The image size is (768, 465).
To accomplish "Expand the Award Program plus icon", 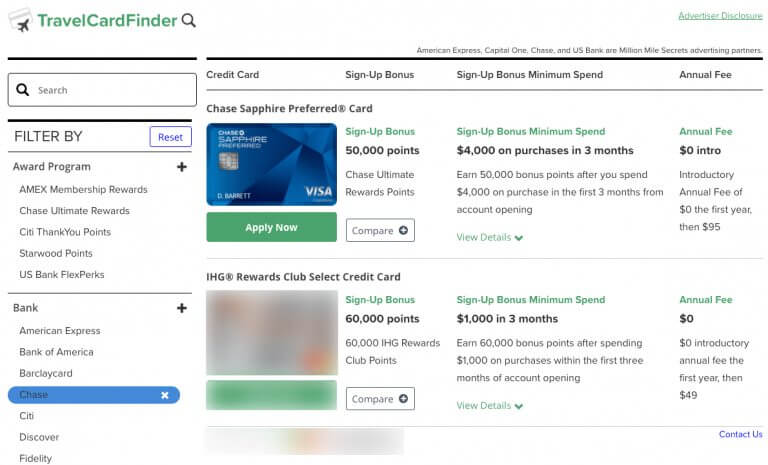I will 182,167.
